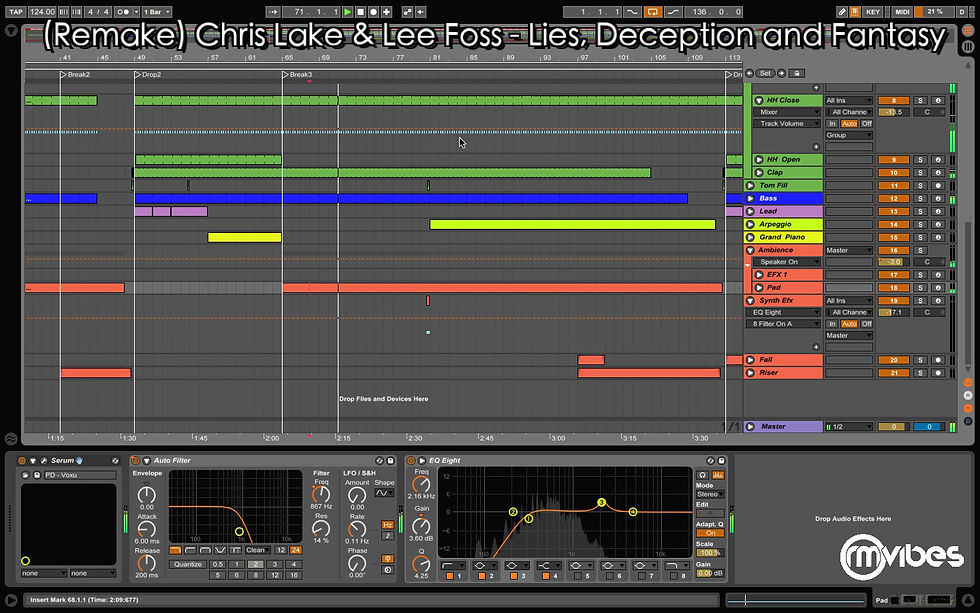Click EQ Eight Gain knob
The height and width of the screenshot is (613, 980).
[421, 526]
